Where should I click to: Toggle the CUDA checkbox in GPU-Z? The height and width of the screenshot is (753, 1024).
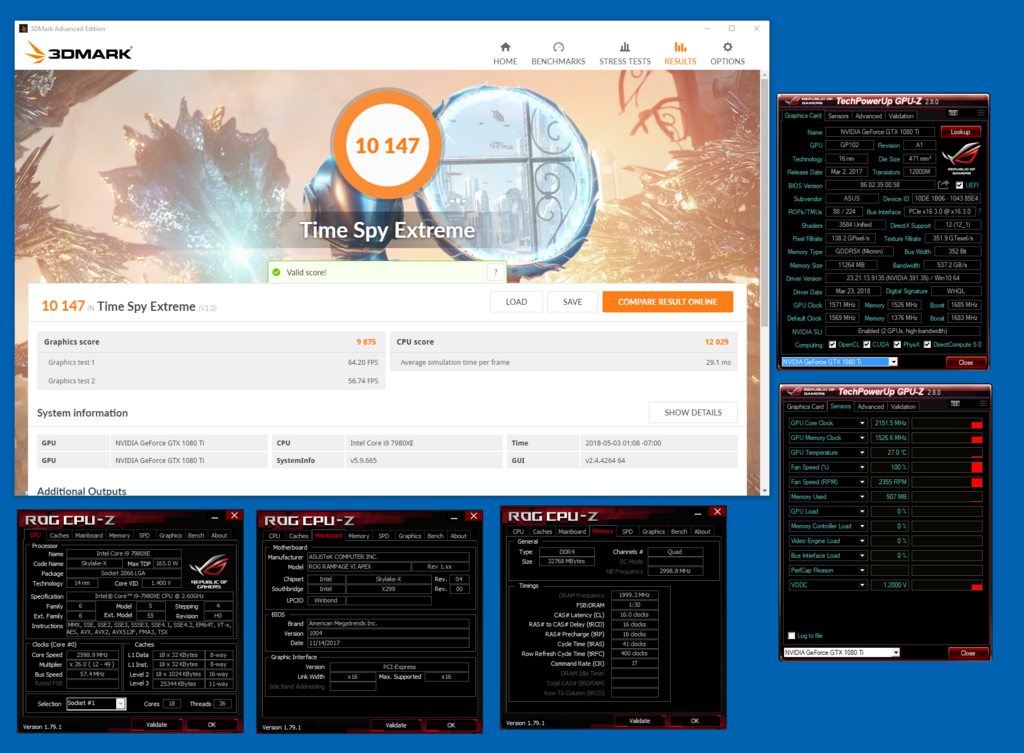point(867,345)
